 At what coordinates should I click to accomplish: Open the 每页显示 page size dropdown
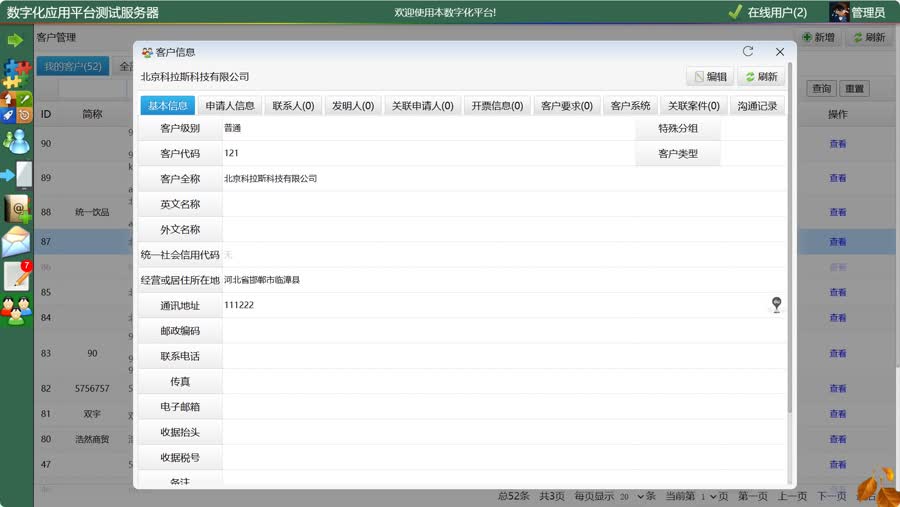tap(629, 496)
